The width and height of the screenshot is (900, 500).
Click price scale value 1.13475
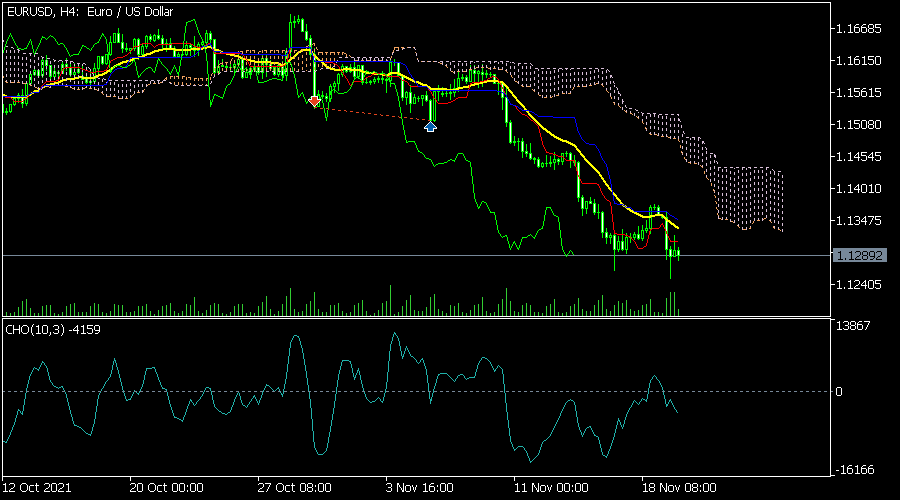tap(859, 221)
